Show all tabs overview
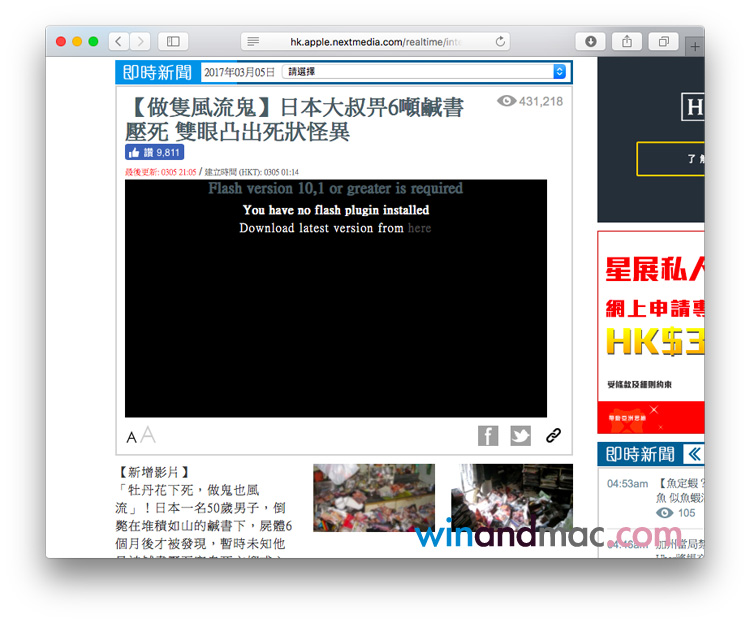The image size is (750, 623). pos(662,41)
